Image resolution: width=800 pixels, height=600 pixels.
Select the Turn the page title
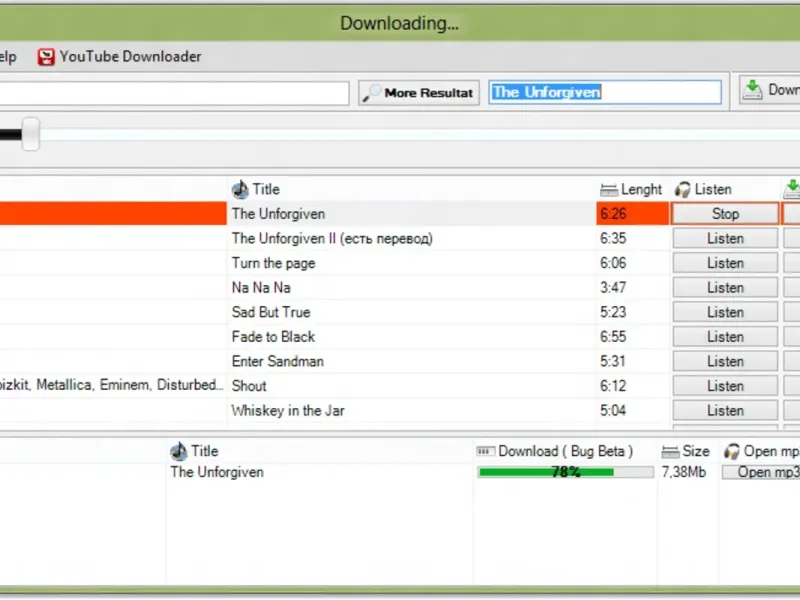273,263
